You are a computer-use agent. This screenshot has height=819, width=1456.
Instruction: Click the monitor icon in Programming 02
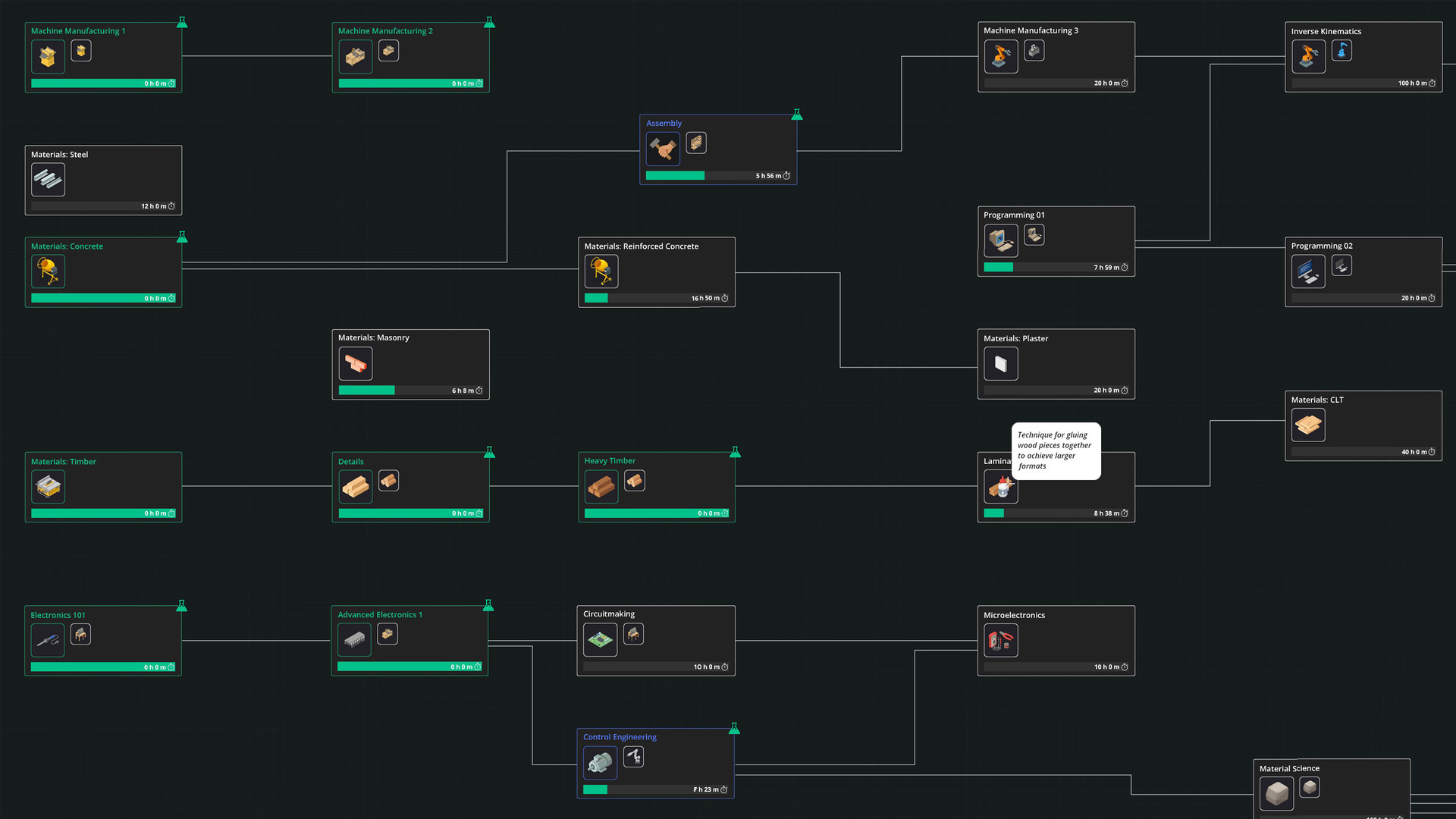click(x=1308, y=271)
